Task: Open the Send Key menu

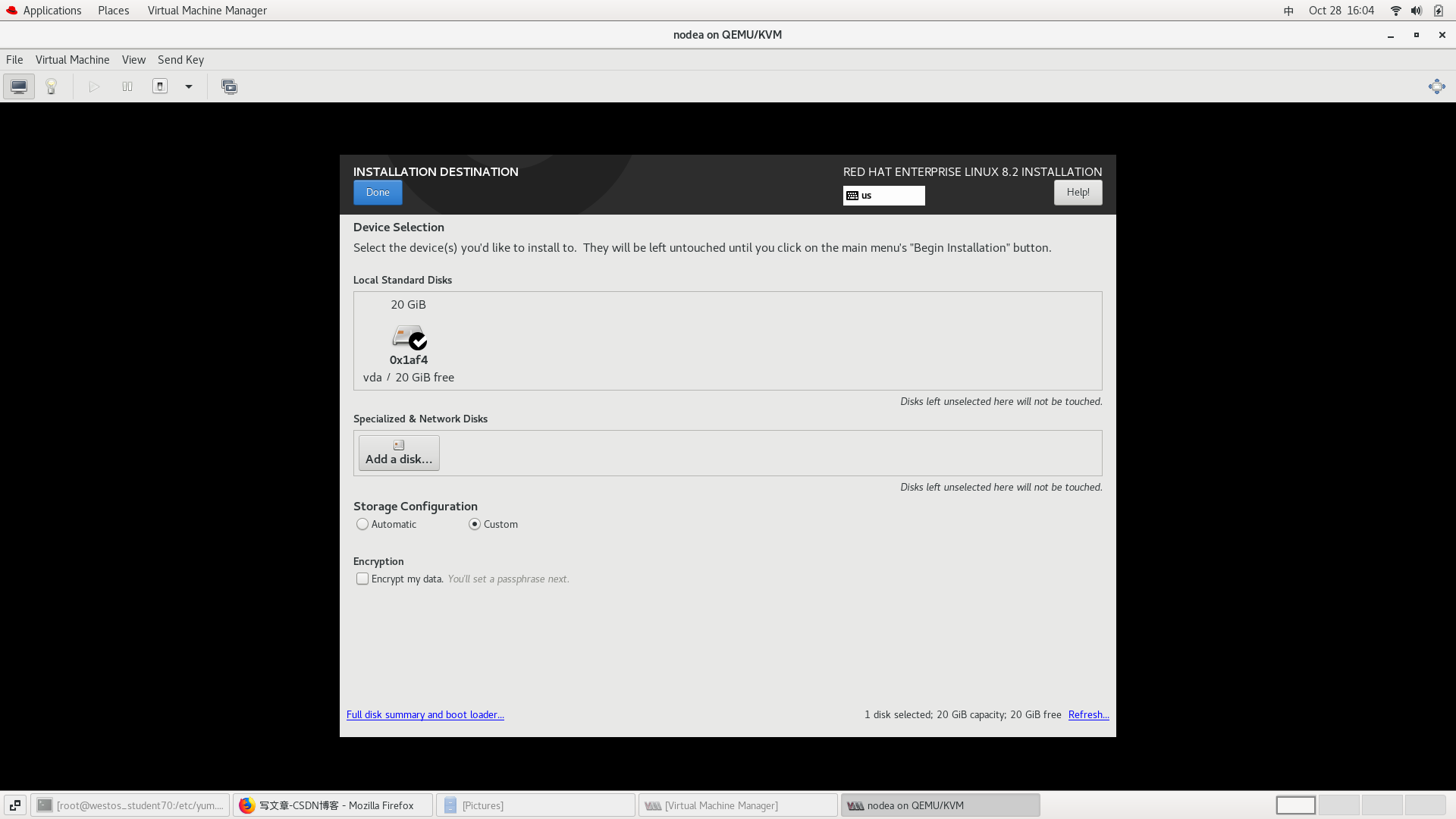Action: click(x=180, y=60)
